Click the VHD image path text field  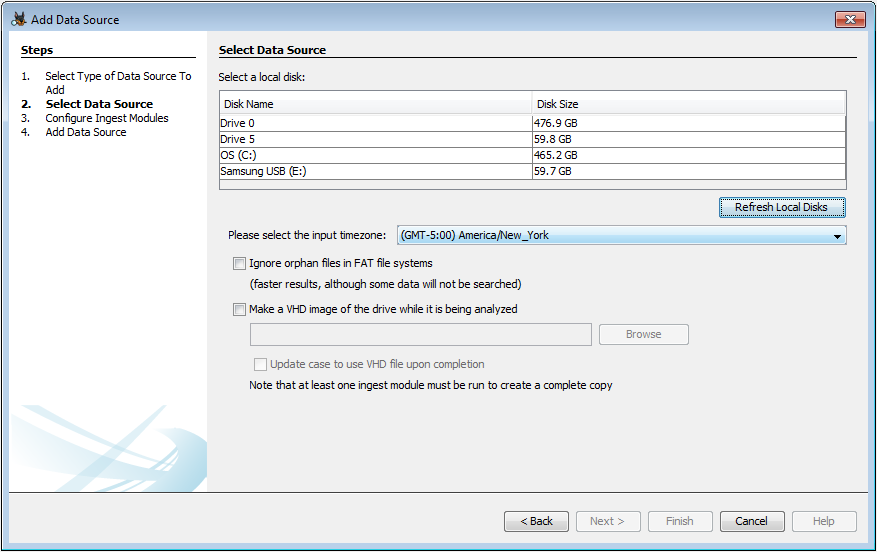pyautogui.click(x=420, y=334)
